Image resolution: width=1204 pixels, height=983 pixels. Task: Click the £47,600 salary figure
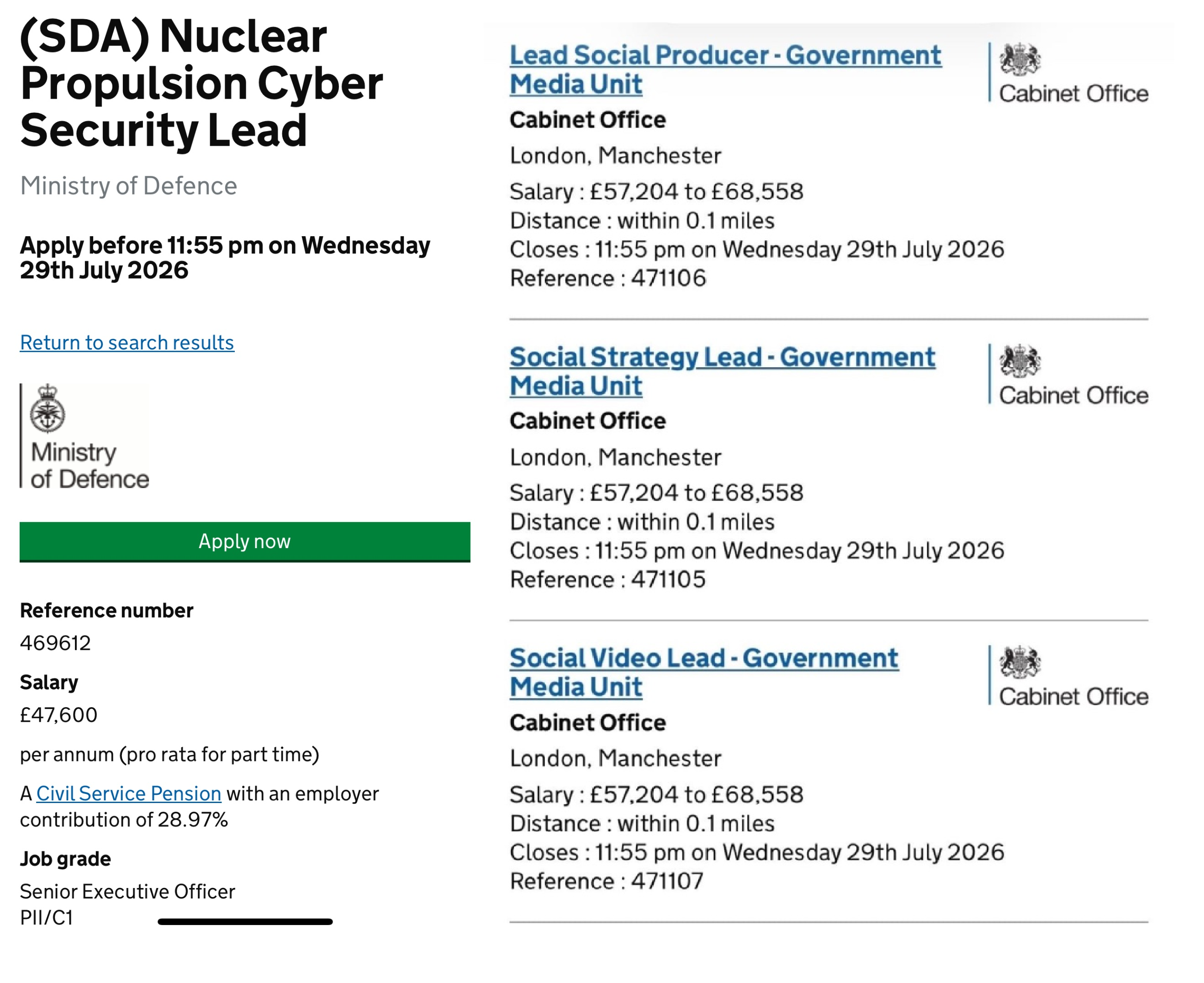[x=59, y=715]
